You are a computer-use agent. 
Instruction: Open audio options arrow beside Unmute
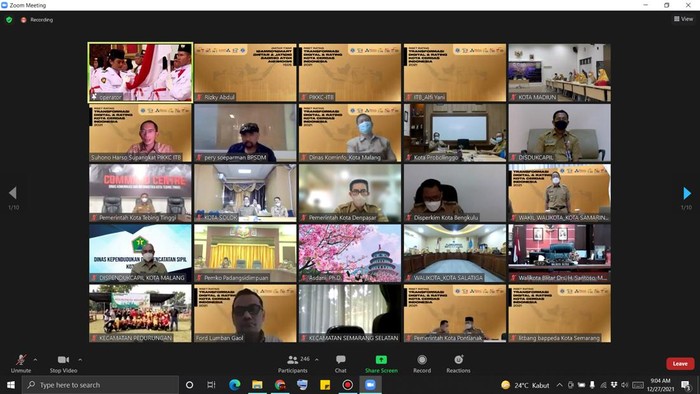35,360
